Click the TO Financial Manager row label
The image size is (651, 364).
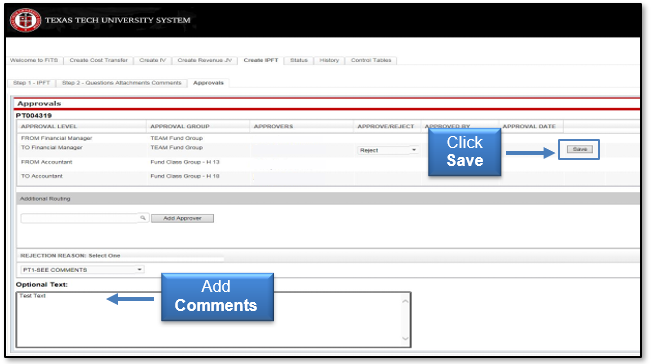tap(51, 147)
